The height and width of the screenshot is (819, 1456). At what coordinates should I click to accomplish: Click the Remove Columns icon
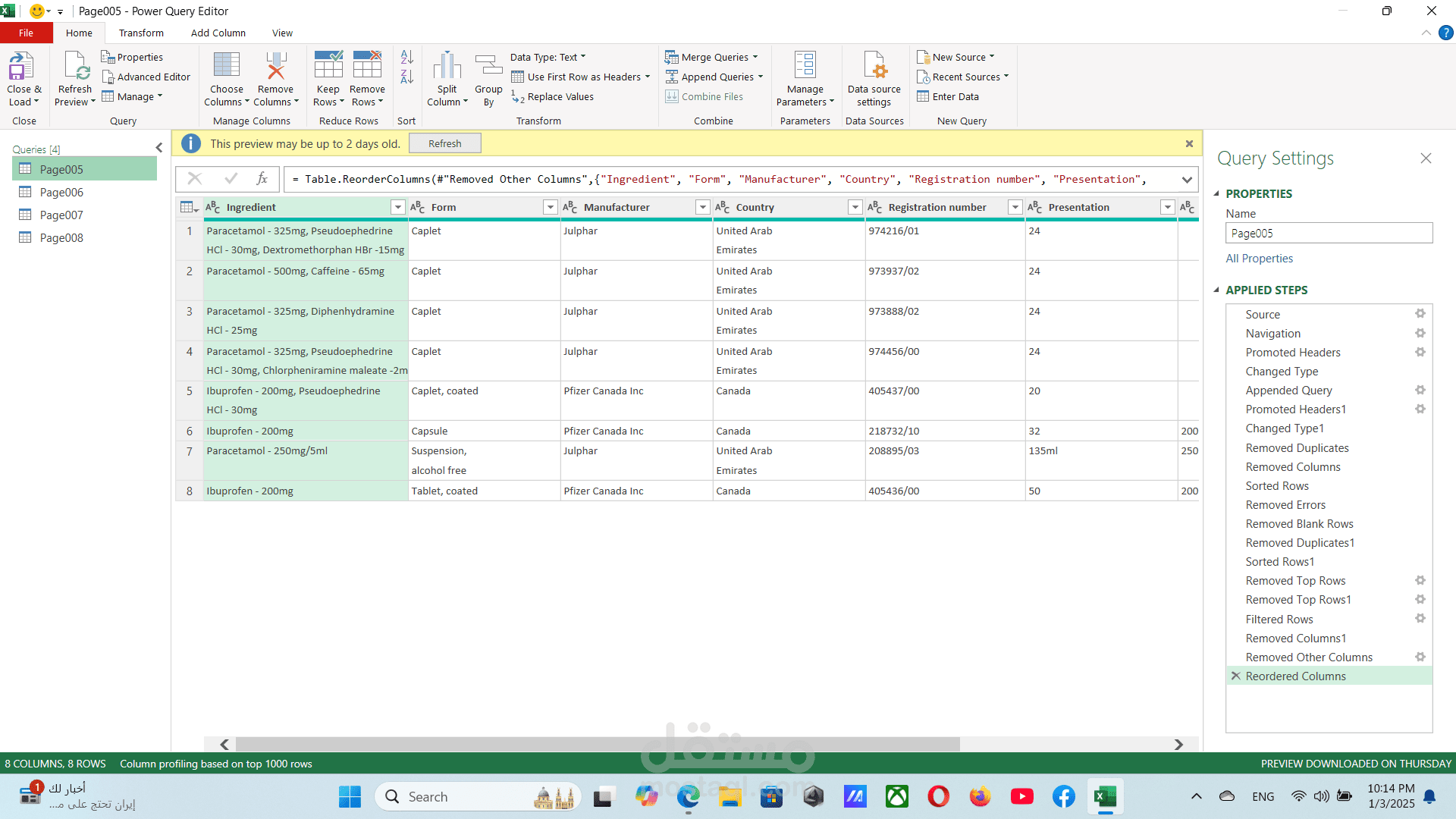click(275, 65)
